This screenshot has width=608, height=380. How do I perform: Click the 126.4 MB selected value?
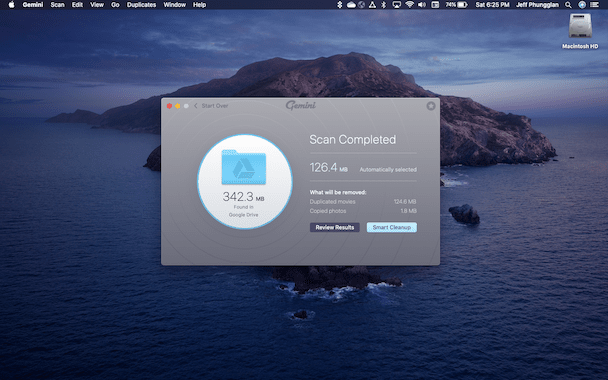(328, 168)
